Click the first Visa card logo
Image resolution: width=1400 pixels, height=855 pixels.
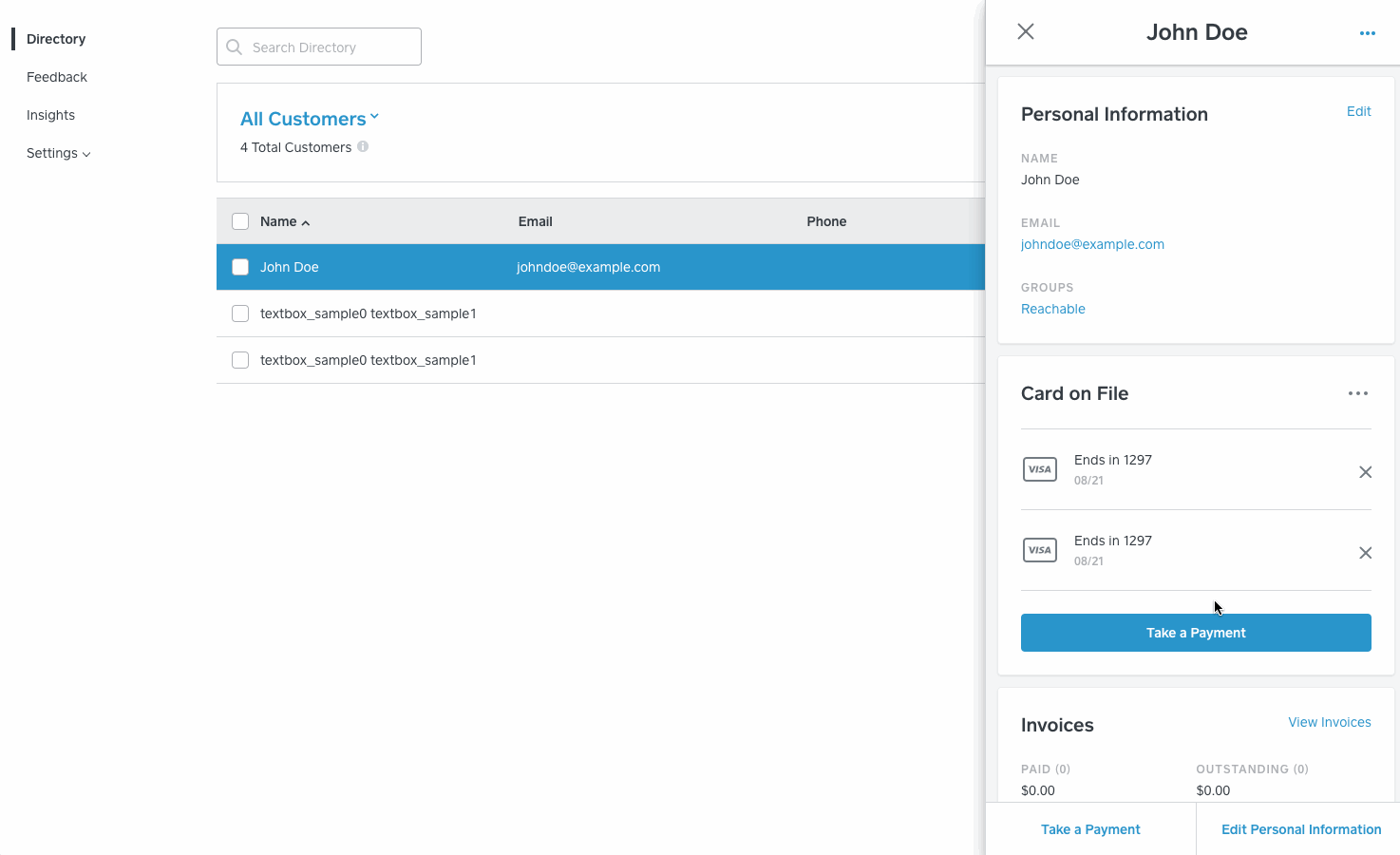pos(1040,469)
